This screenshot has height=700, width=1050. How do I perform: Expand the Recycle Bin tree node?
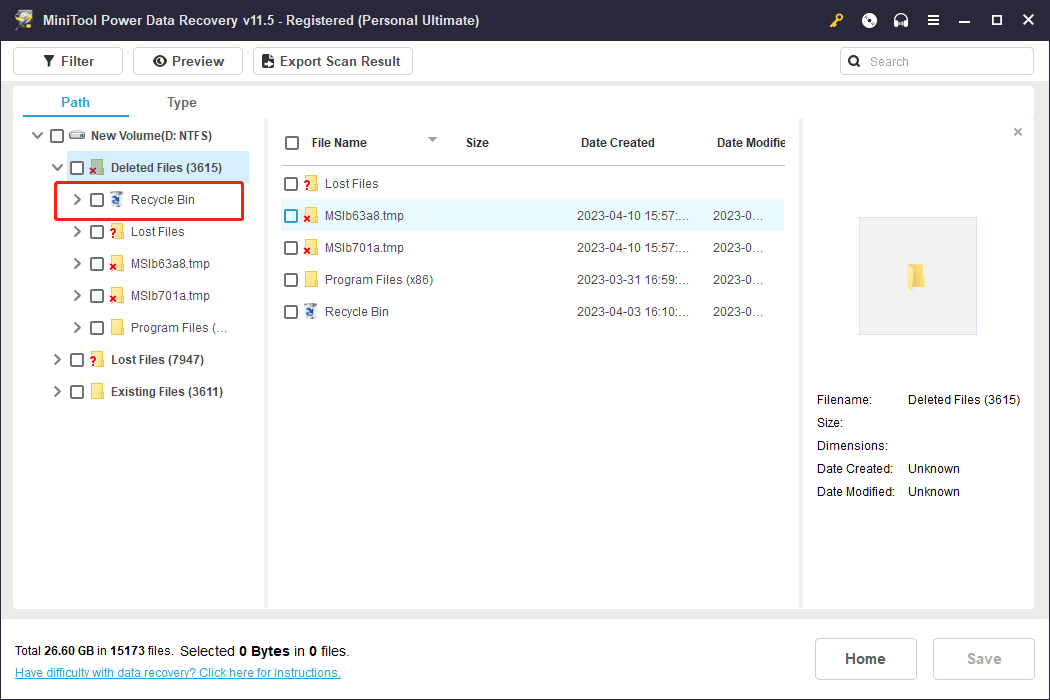77,200
